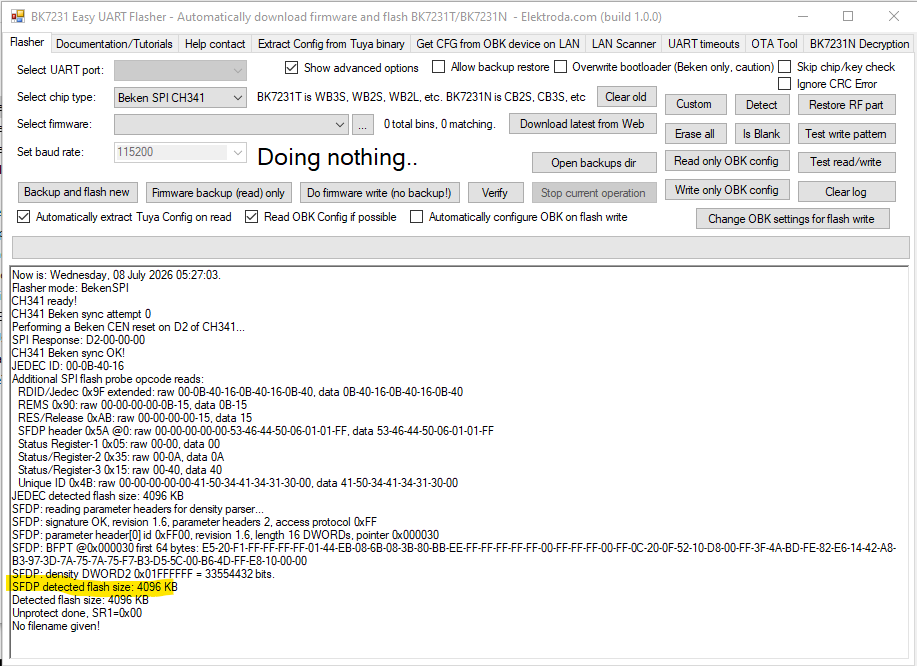The width and height of the screenshot is (917, 666).
Task: Open the baud rate 115200 dropdown
Action: tap(180, 152)
